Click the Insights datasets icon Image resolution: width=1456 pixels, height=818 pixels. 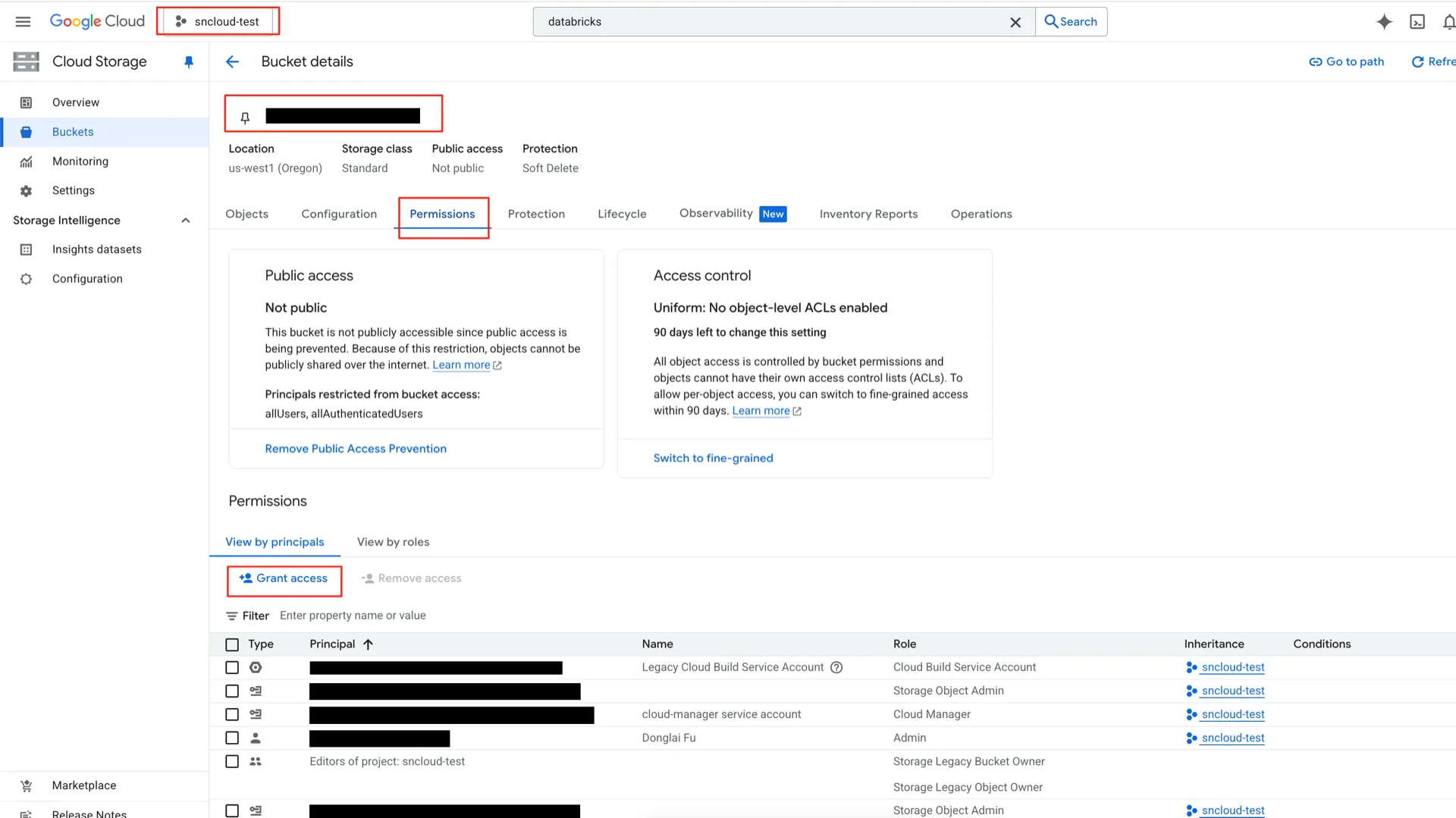pyautogui.click(x=26, y=249)
